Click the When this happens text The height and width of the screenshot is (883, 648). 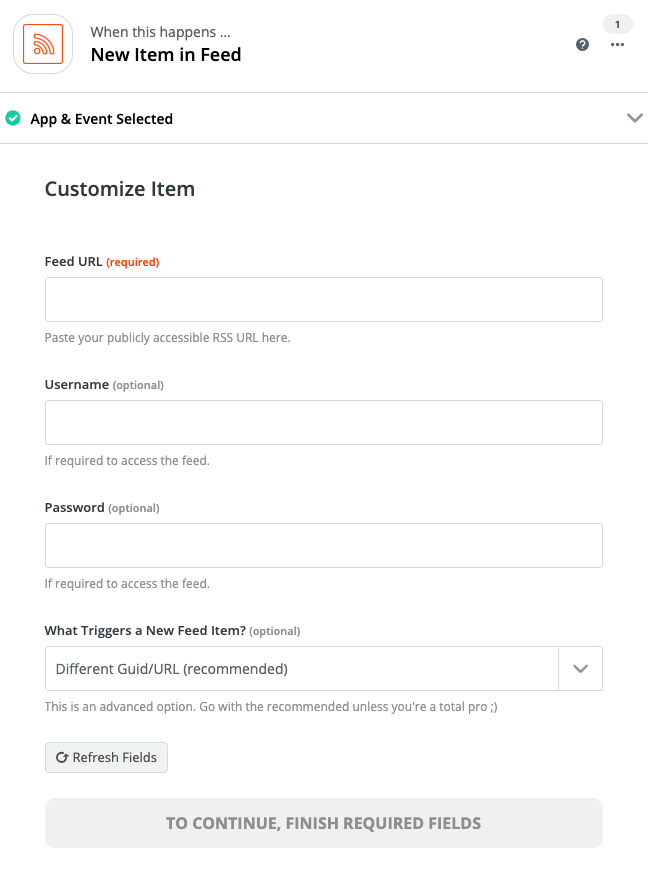(160, 32)
